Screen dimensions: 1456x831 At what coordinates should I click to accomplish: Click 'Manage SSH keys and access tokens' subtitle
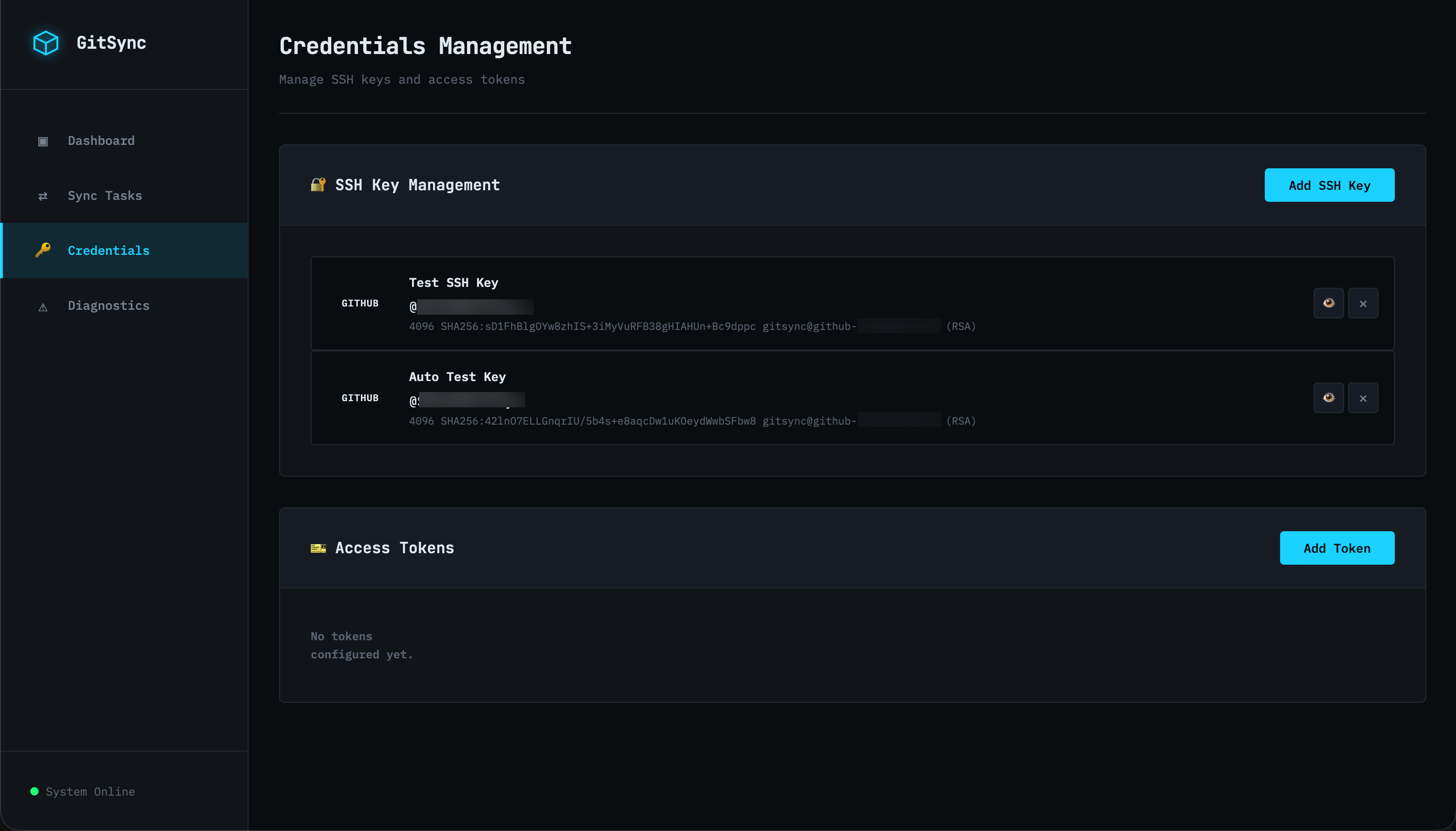(402, 79)
